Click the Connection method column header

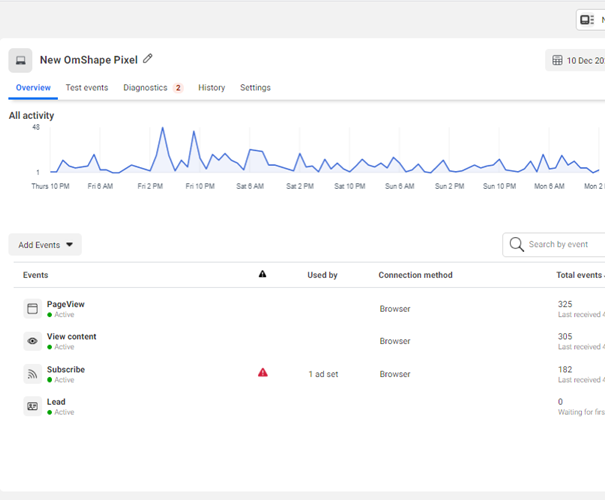pyautogui.click(x=415, y=275)
